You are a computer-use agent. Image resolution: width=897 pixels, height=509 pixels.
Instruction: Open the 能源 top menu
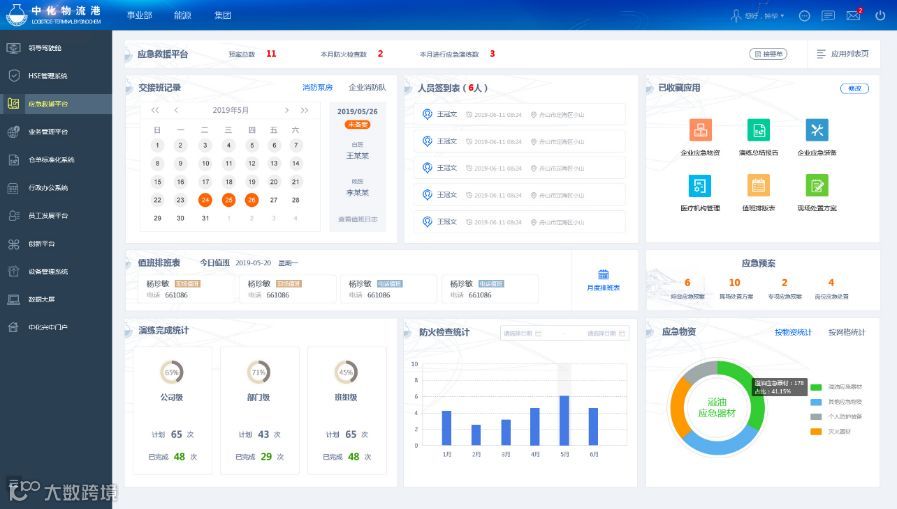182,15
